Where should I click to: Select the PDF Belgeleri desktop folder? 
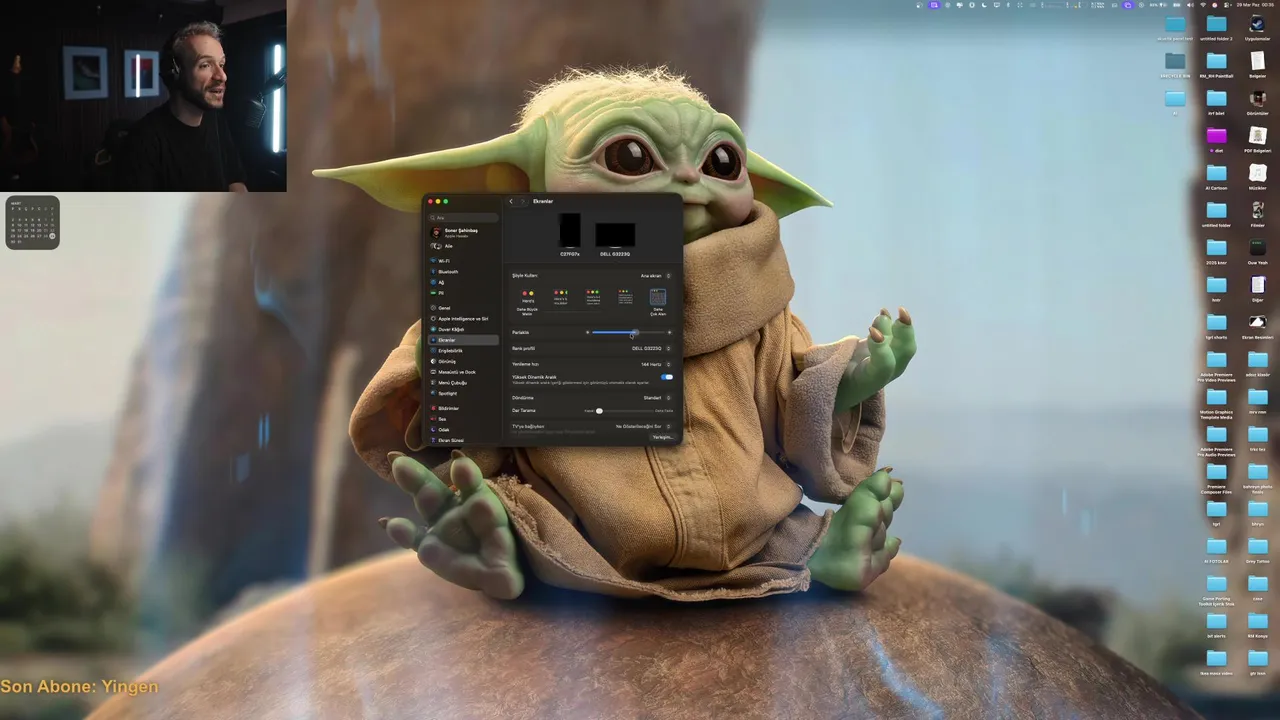coord(1258,139)
